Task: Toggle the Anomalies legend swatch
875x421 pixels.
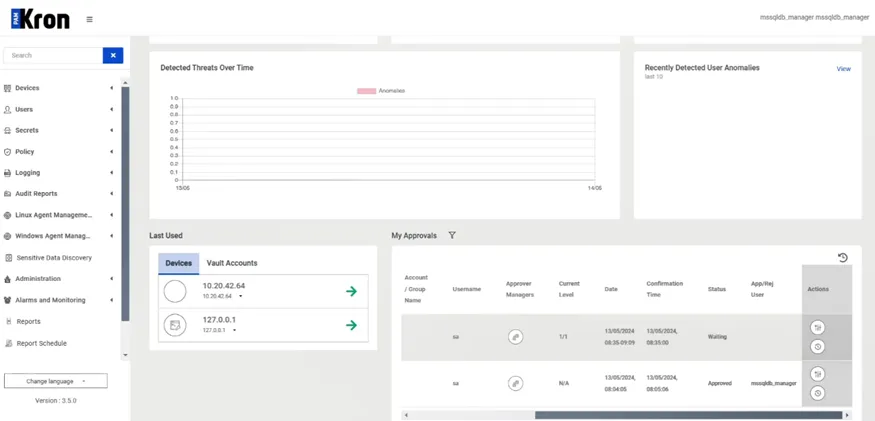Action: [367, 90]
